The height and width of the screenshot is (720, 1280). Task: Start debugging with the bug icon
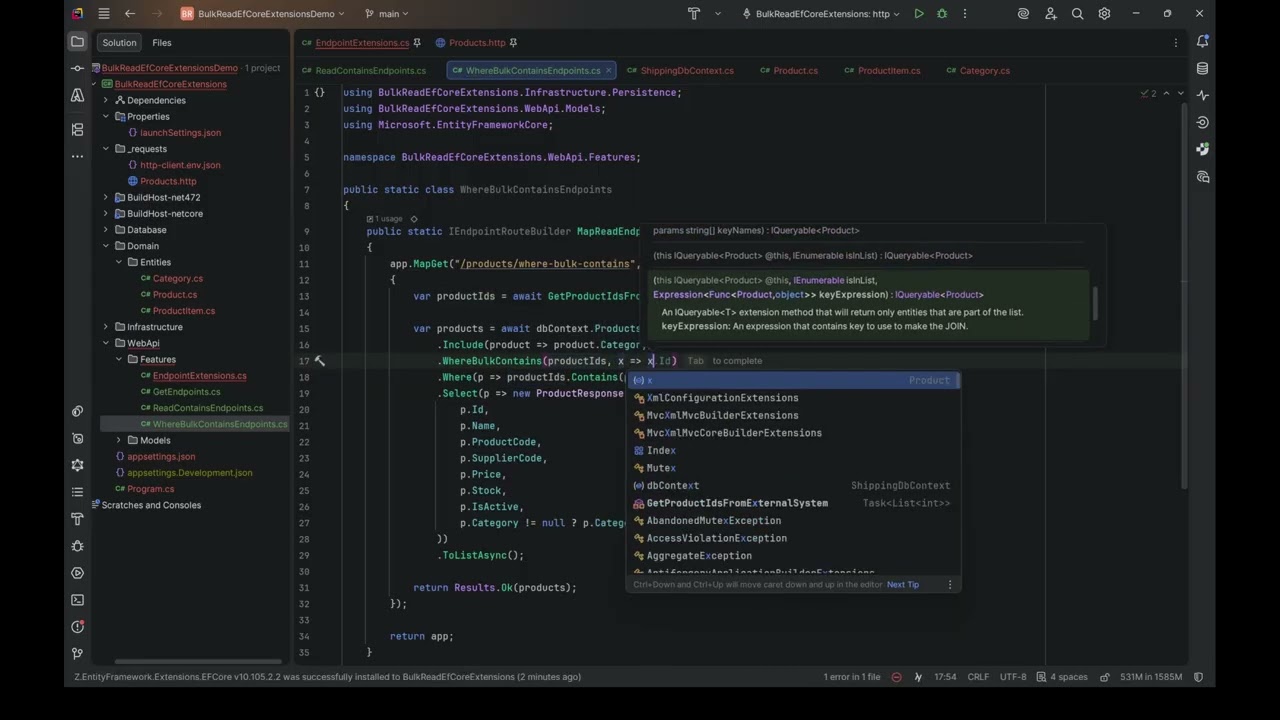pyautogui.click(x=941, y=14)
